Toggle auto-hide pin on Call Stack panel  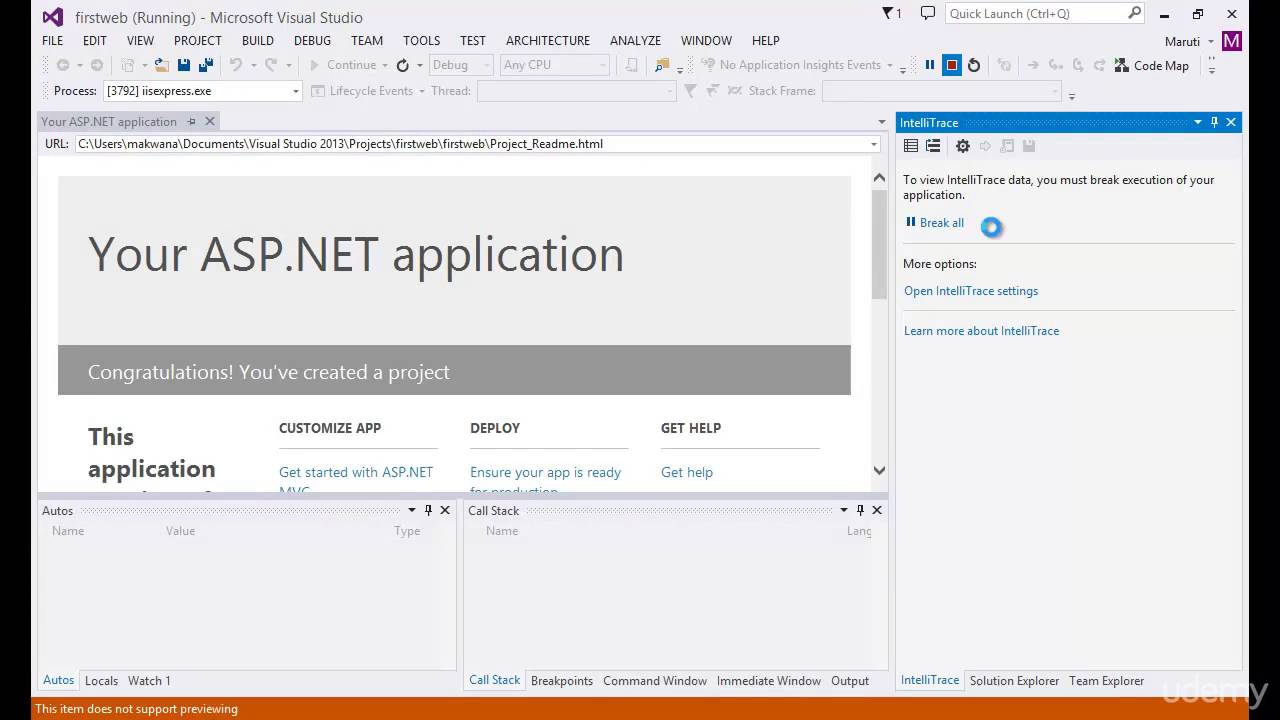click(860, 510)
